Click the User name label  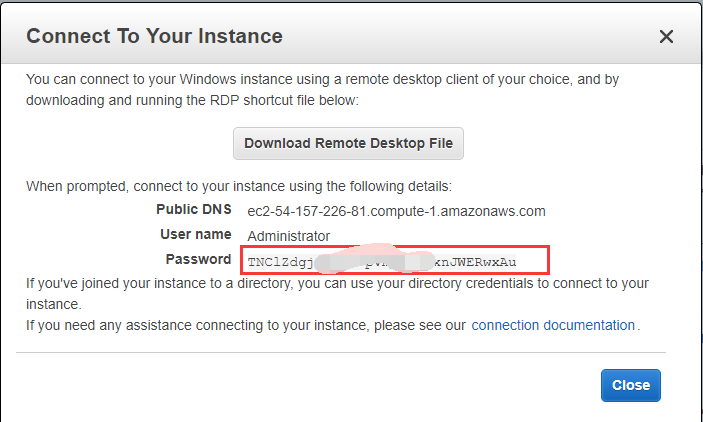pyautogui.click(x=196, y=235)
